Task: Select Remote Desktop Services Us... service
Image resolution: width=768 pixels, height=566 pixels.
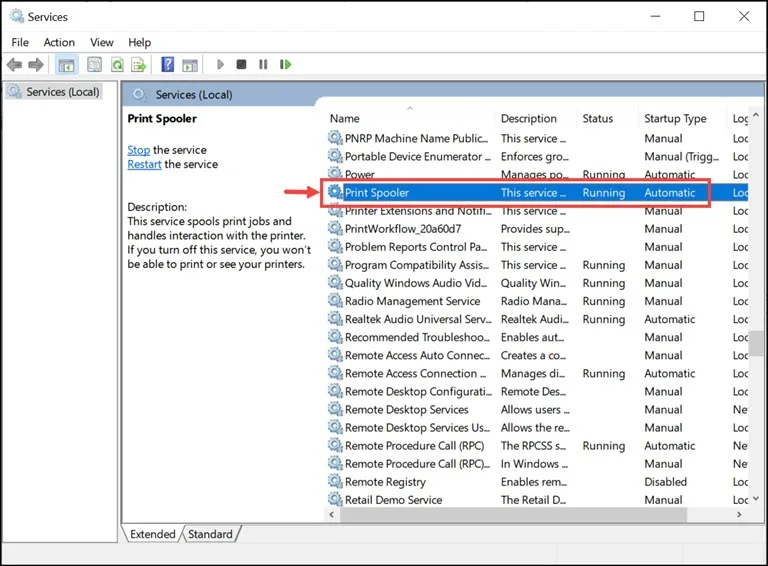Action: click(x=417, y=427)
